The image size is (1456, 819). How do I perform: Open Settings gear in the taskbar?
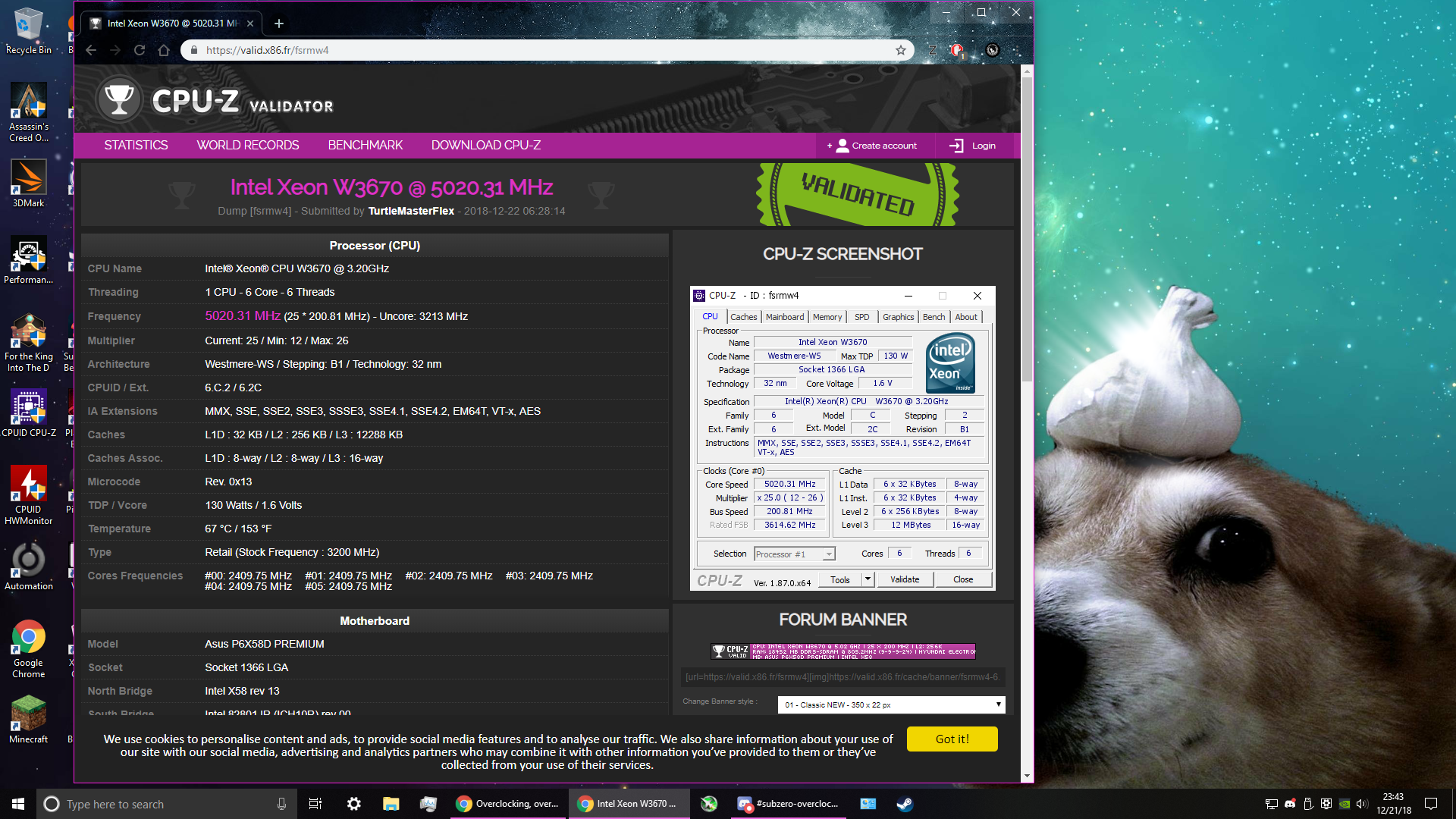353,804
